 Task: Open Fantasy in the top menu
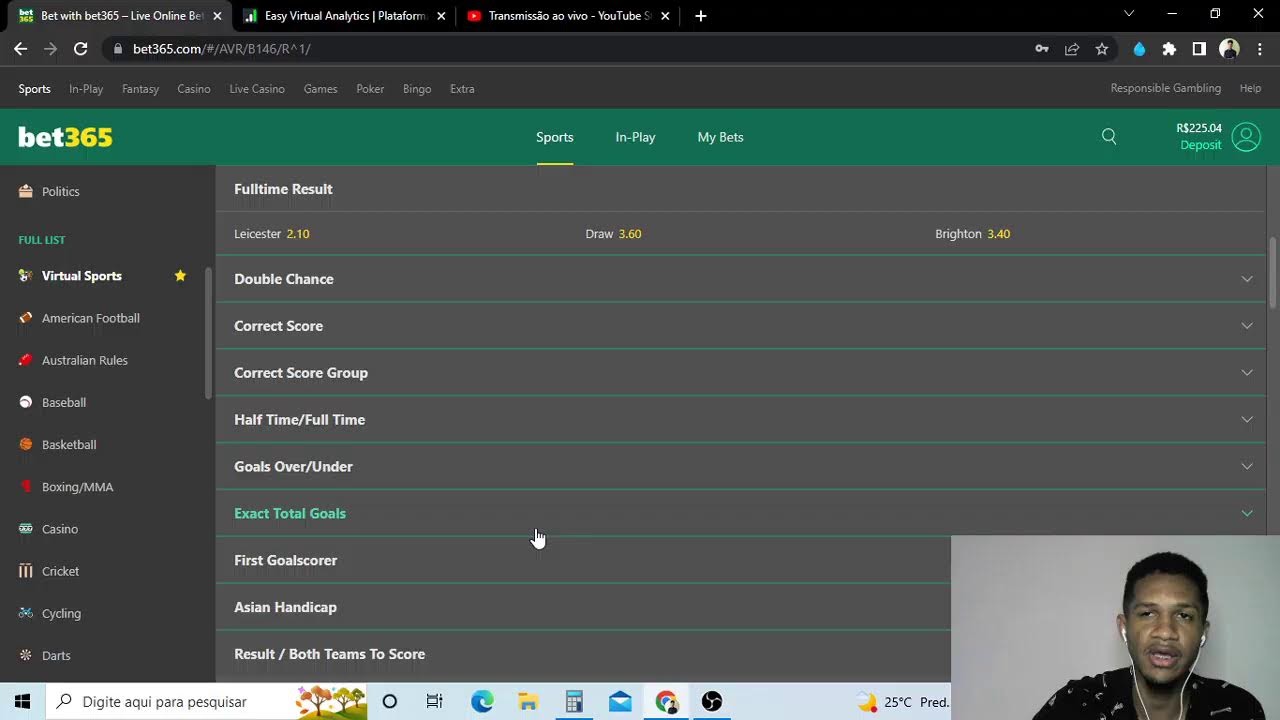[x=140, y=89]
